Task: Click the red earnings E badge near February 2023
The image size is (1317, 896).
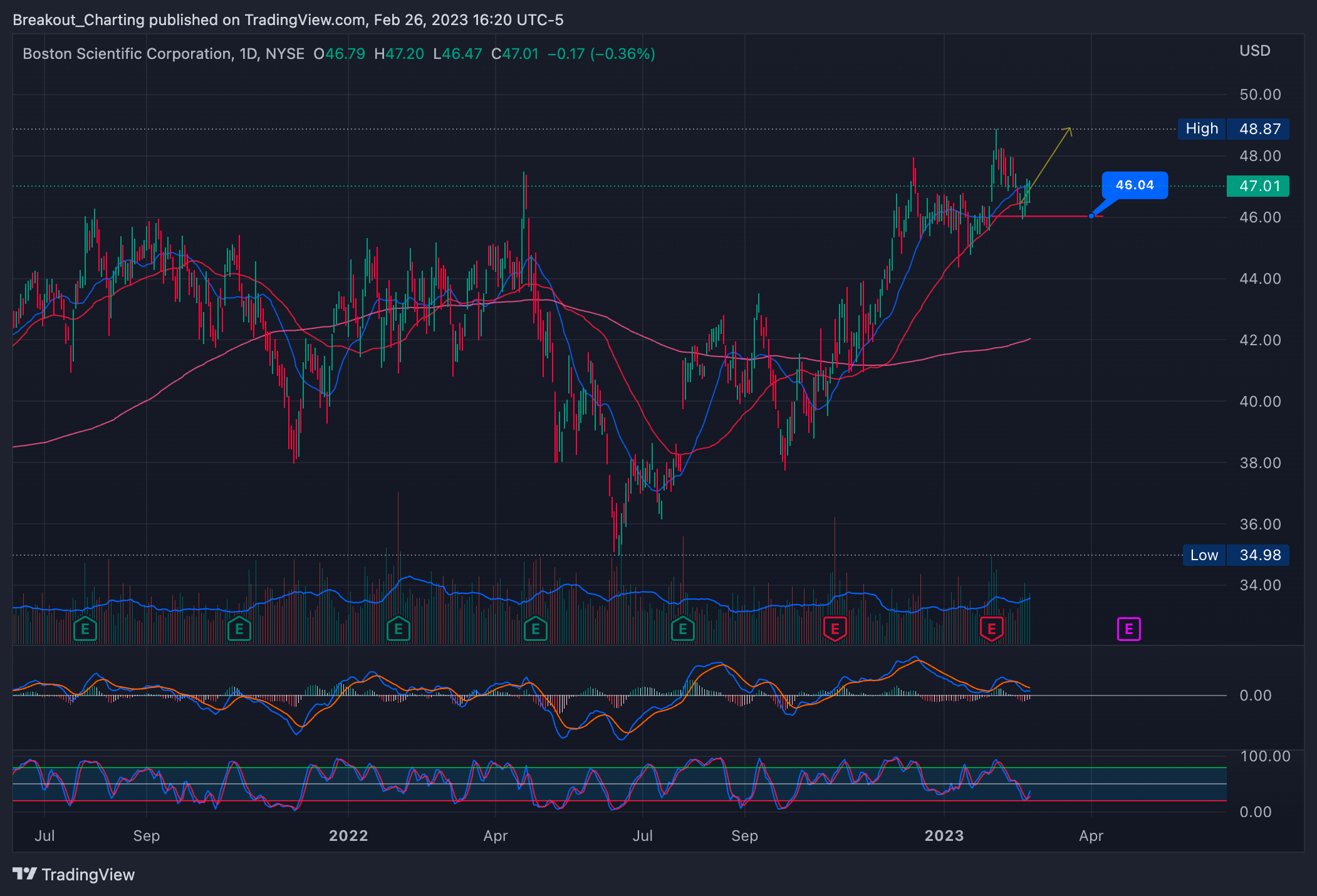Action: click(x=992, y=628)
